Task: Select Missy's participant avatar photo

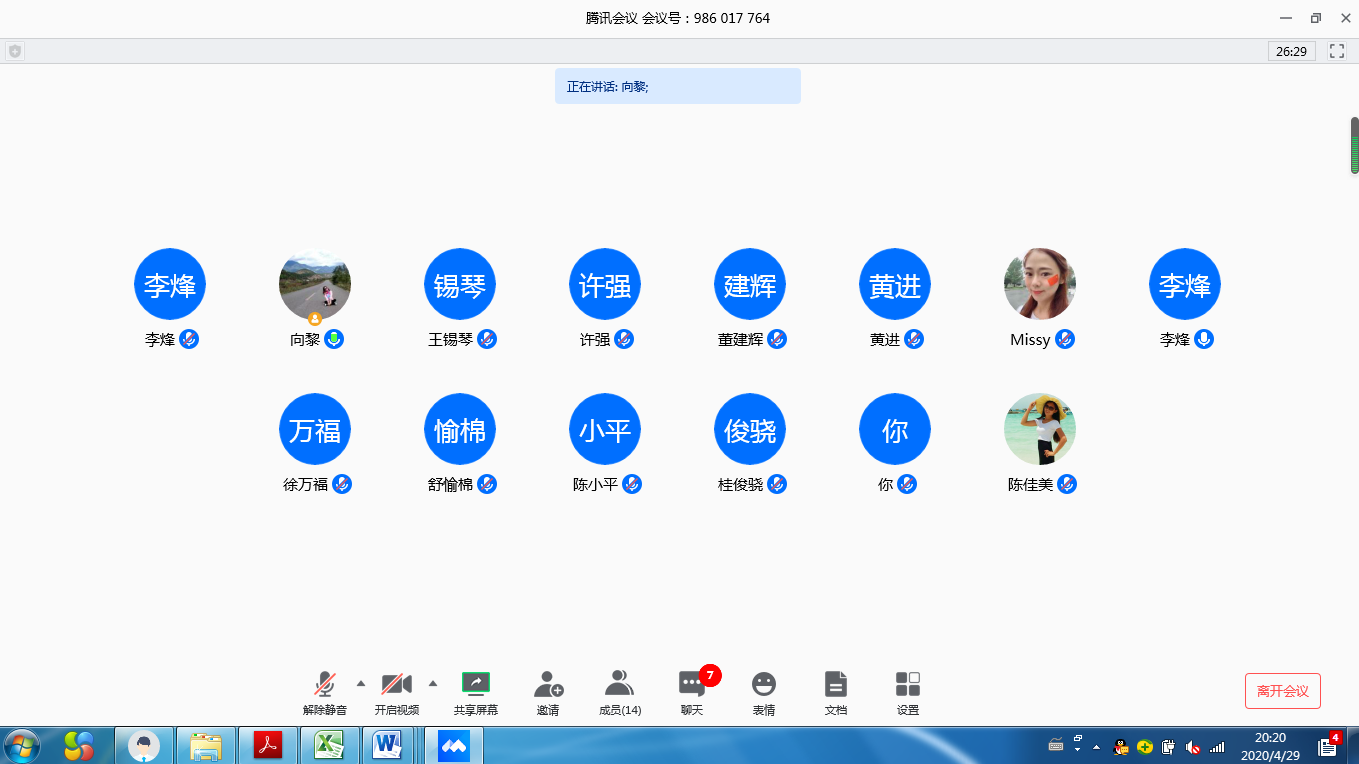Action: tap(1040, 284)
